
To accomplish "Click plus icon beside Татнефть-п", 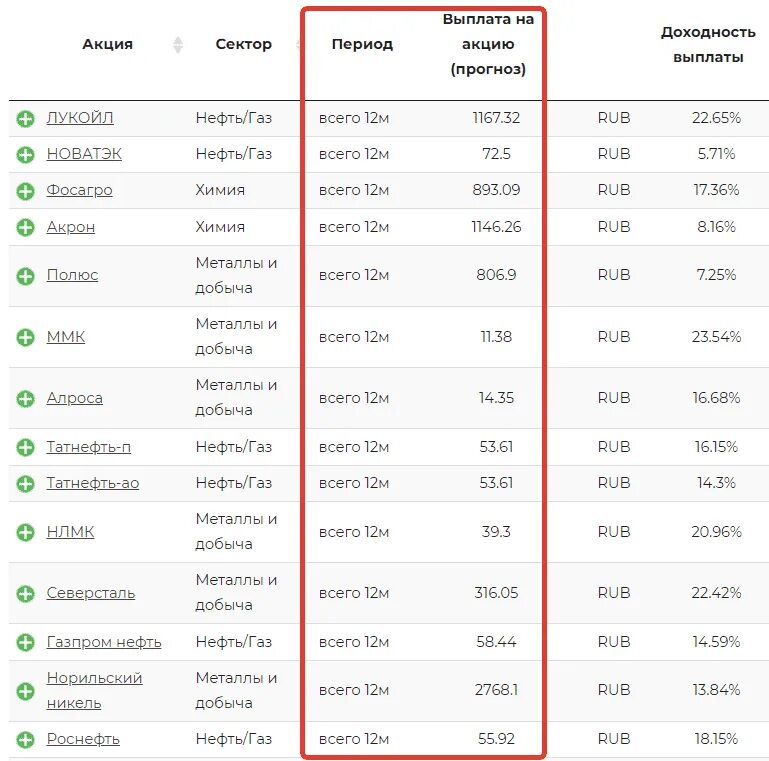I will 25,448.
